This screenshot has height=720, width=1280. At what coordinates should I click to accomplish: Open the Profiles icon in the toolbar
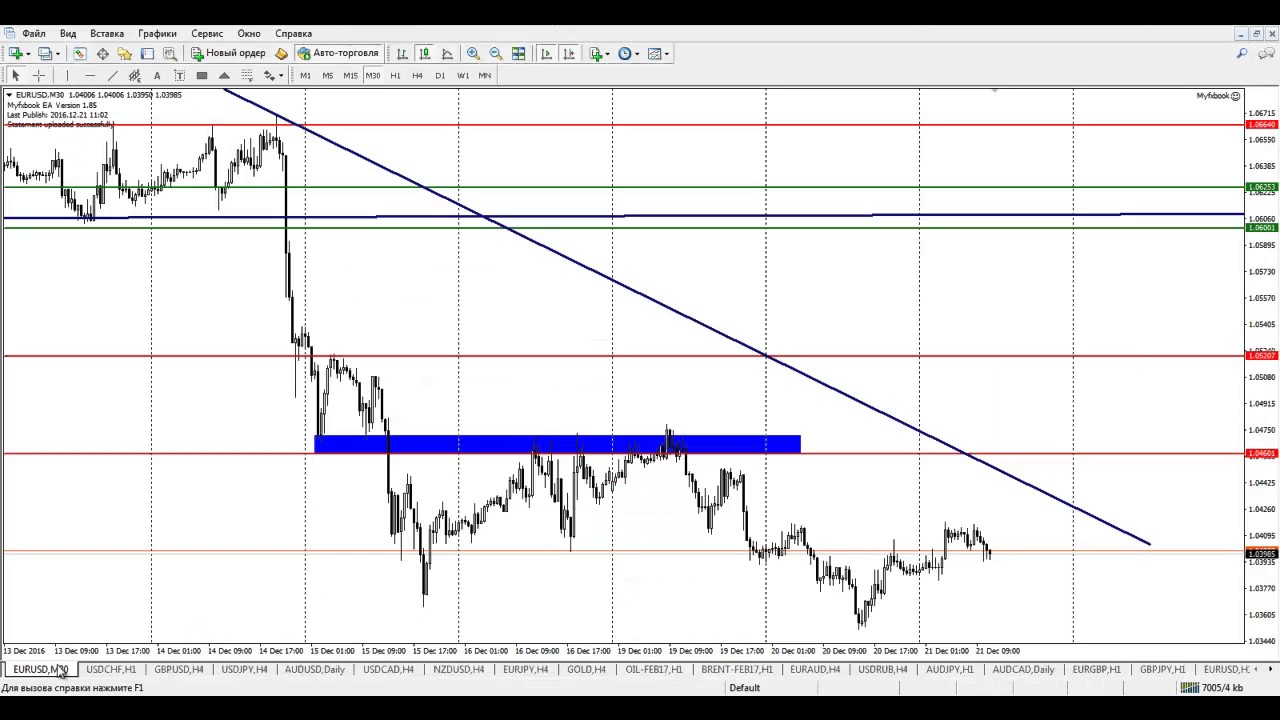point(45,53)
